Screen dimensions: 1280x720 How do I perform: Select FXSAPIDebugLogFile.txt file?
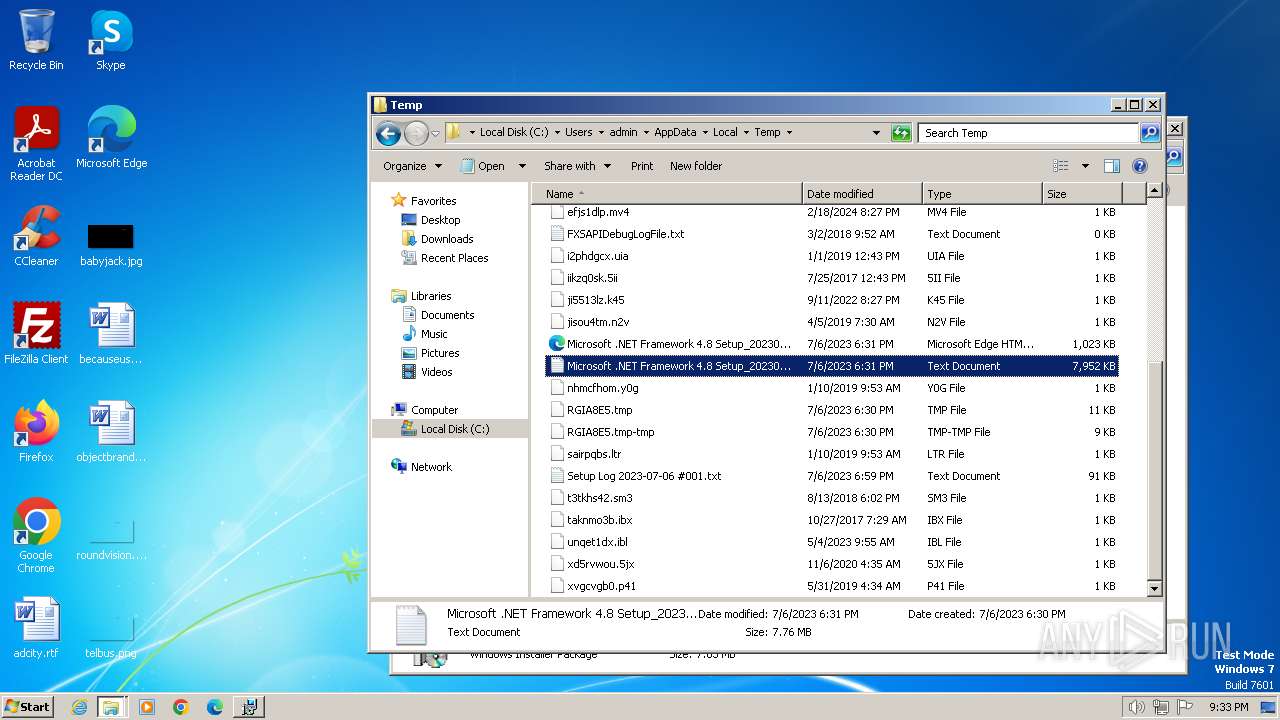[x=832, y=234]
